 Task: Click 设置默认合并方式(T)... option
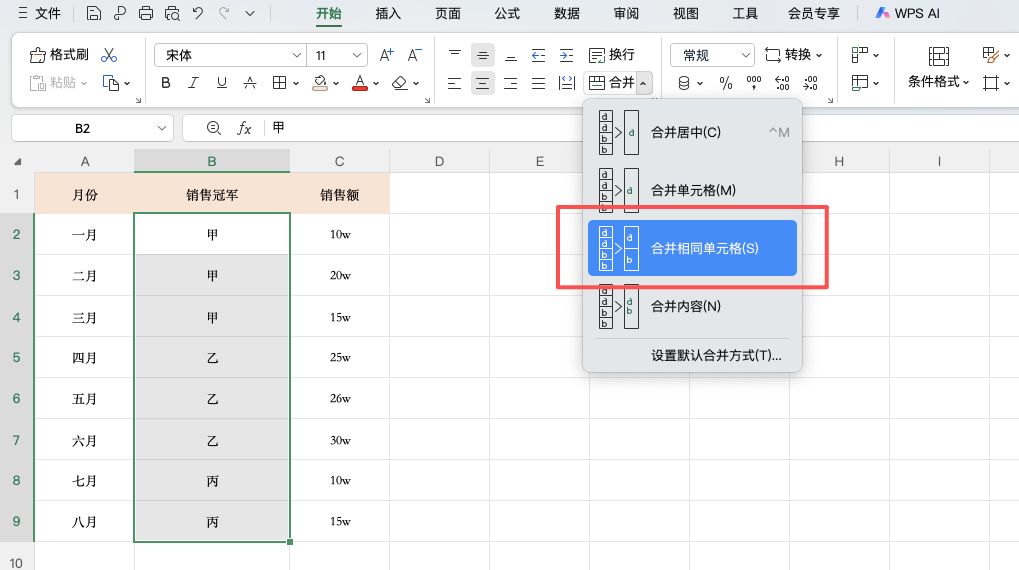tap(716, 355)
